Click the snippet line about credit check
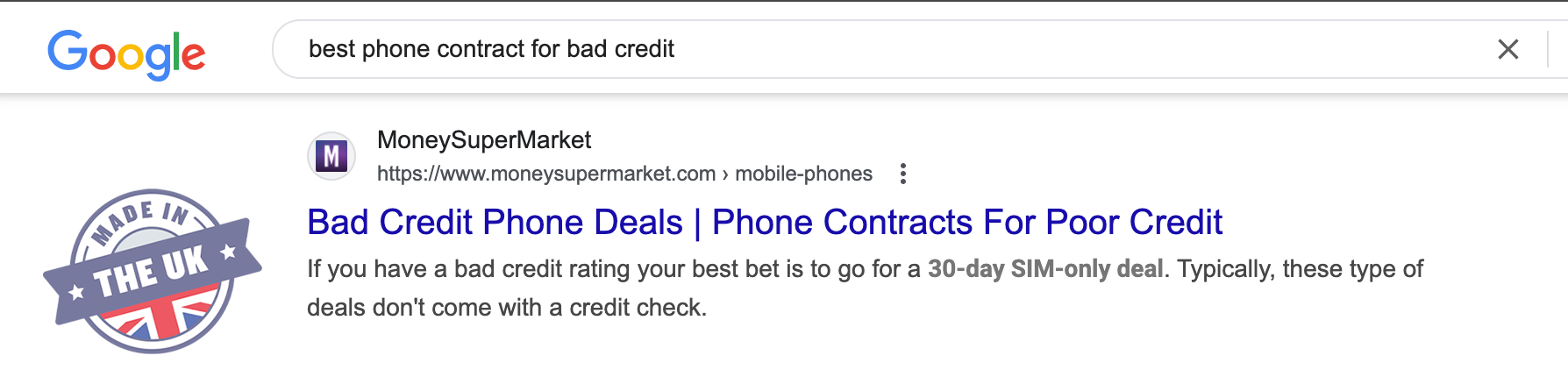This screenshot has height=377, width=1568. click(x=506, y=308)
